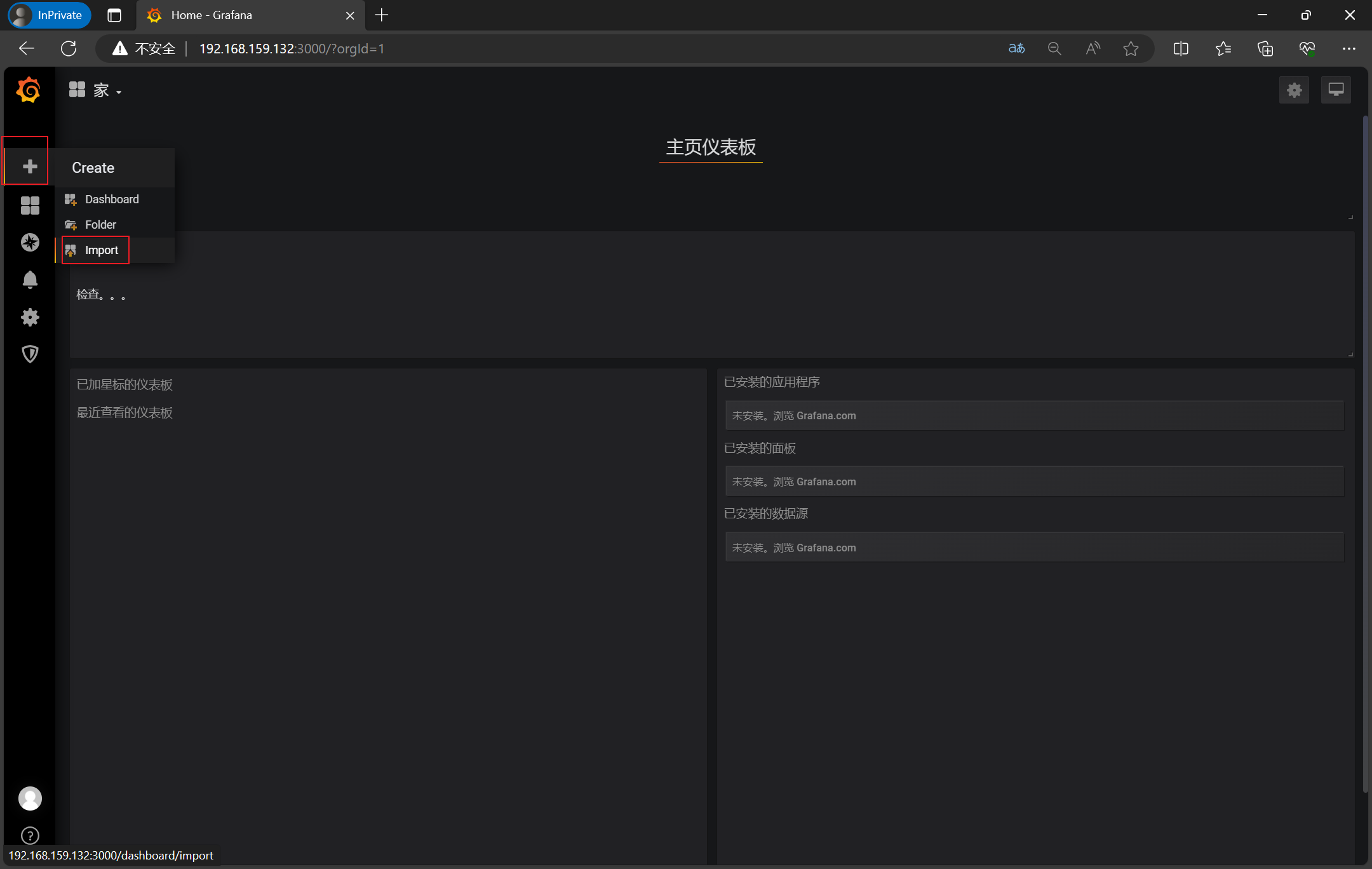Select Dashboard in the Create menu

112,199
